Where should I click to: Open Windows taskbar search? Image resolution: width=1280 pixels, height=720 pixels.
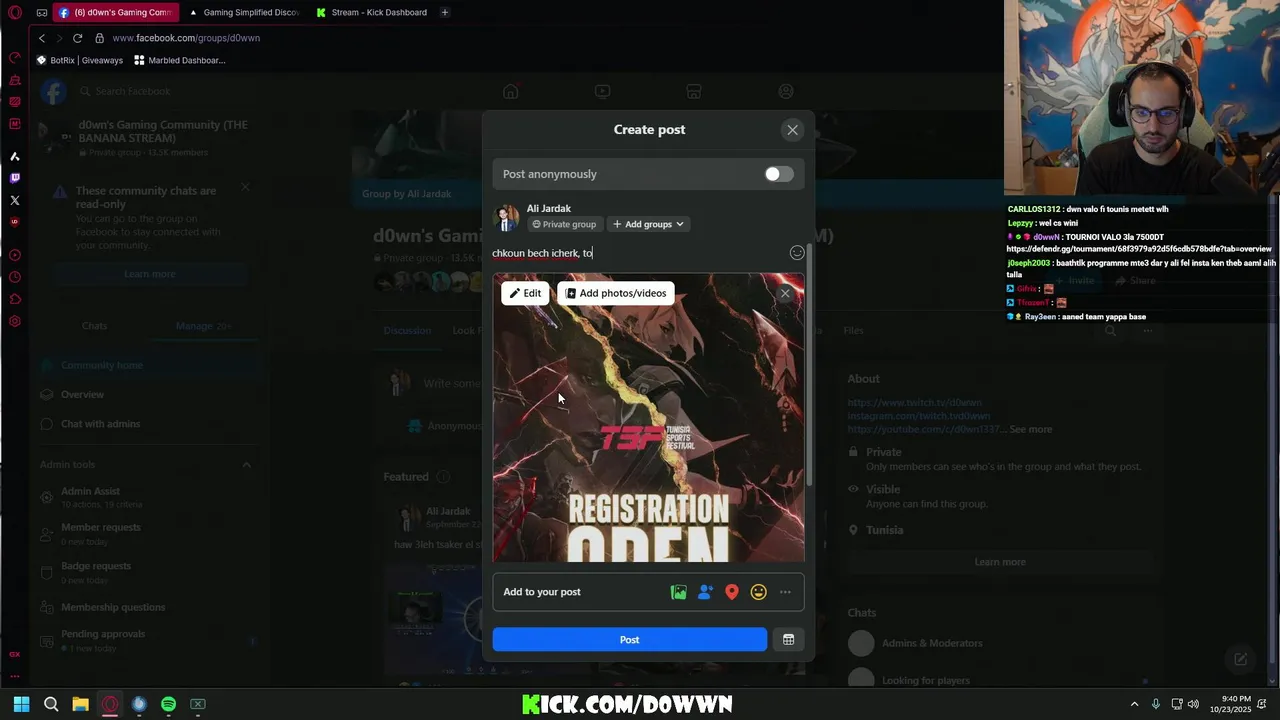pyautogui.click(x=51, y=704)
